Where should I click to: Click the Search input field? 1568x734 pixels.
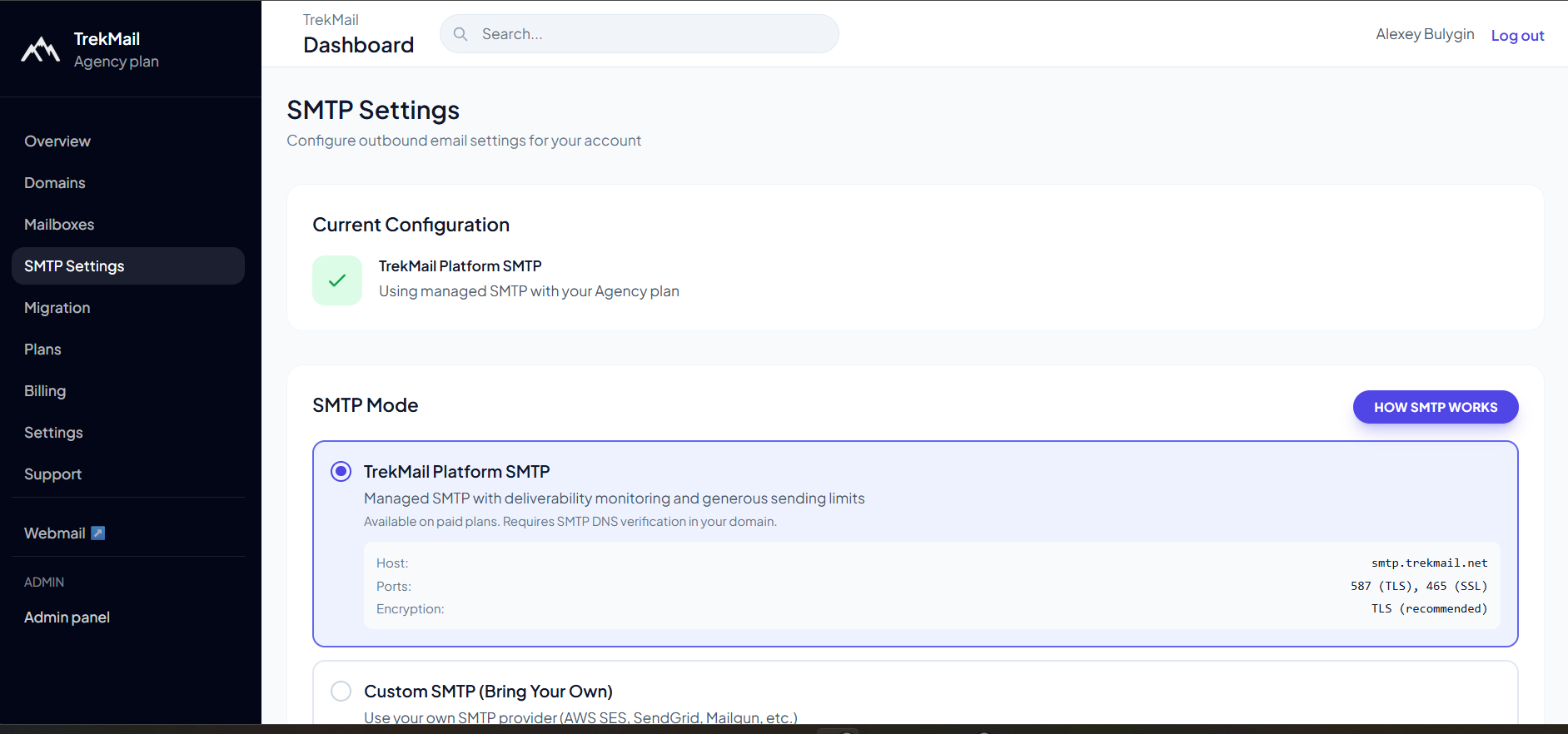coord(650,34)
